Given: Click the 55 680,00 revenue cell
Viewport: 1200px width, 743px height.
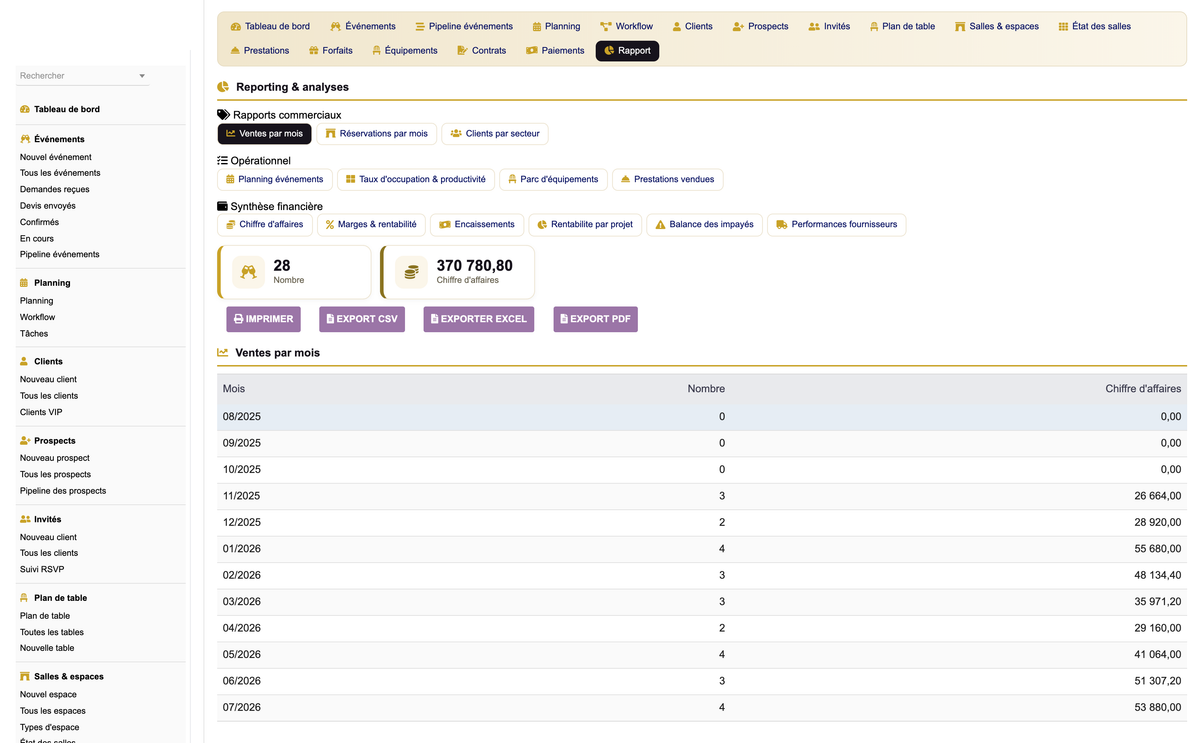Looking at the screenshot, I should (1157, 549).
